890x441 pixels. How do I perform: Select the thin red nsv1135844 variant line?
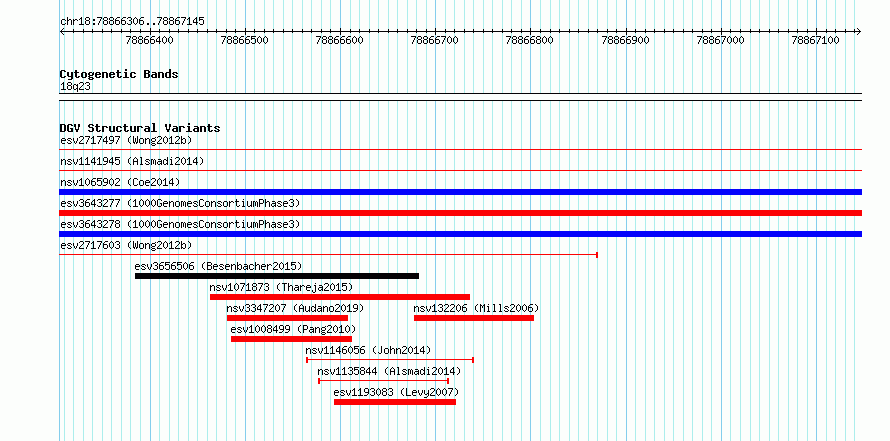[x=384, y=381]
